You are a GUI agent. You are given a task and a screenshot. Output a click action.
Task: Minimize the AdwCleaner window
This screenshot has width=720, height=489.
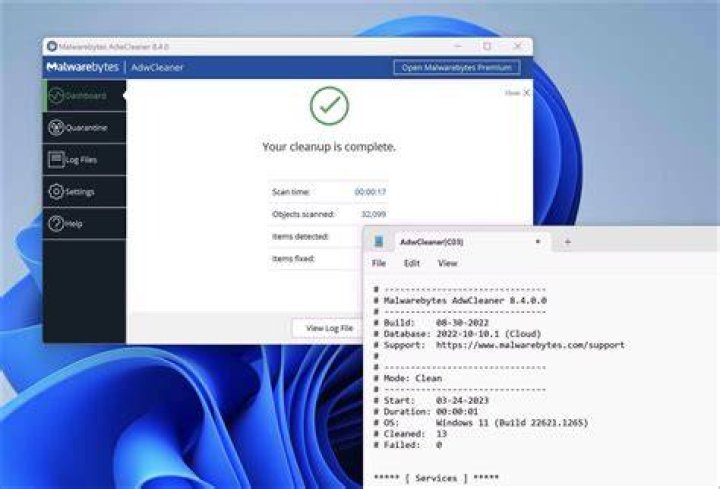(457, 46)
